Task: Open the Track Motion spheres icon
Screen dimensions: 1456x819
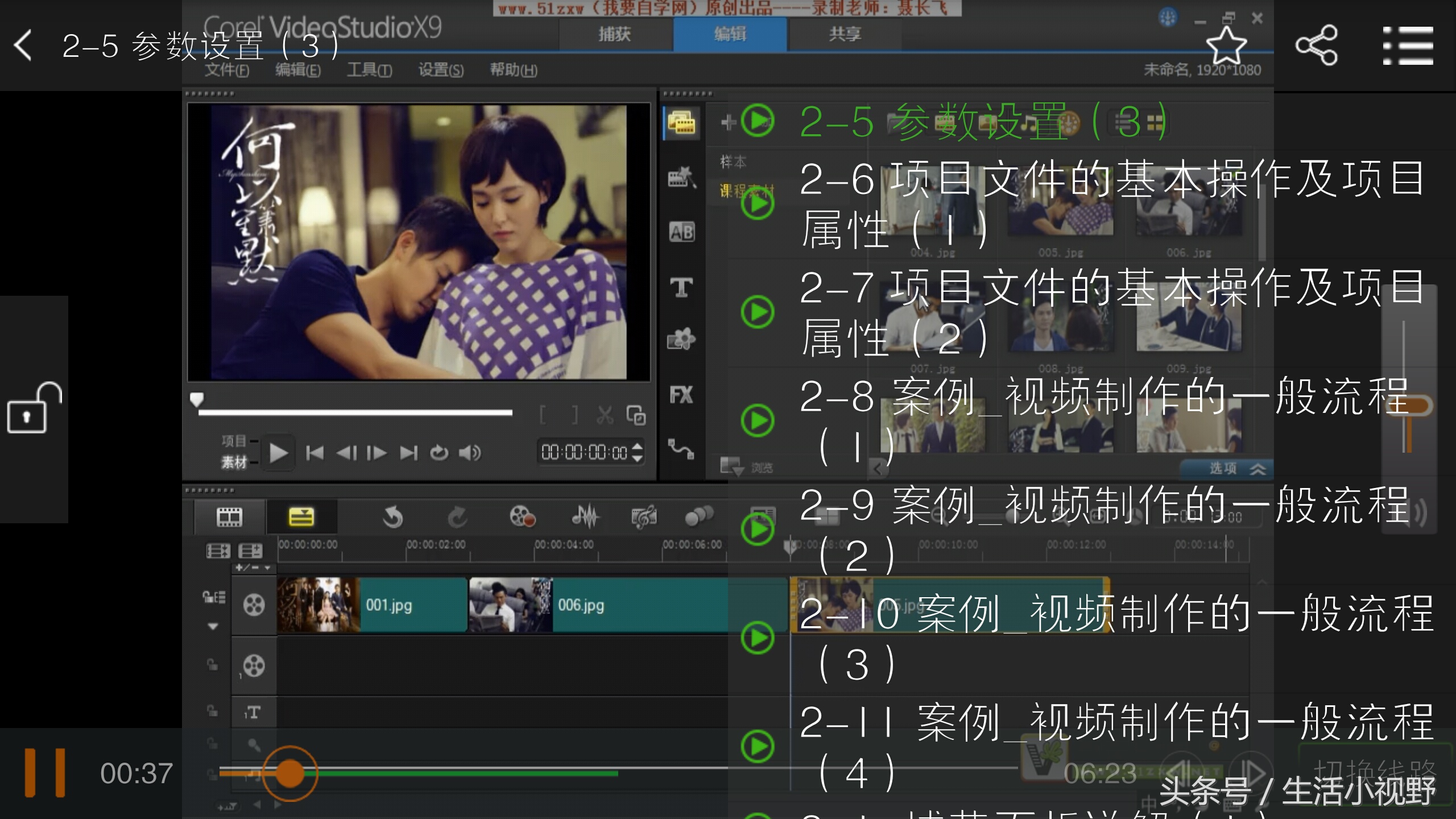Action: [x=698, y=517]
